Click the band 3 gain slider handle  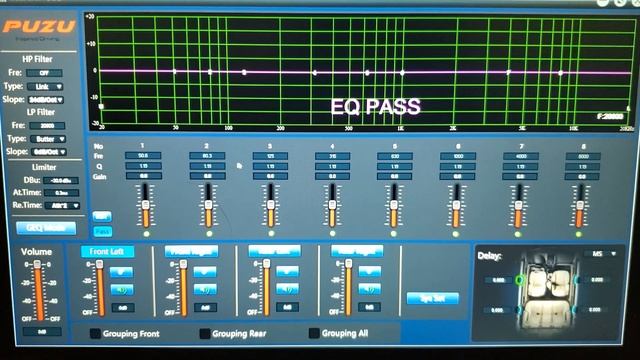coord(271,205)
